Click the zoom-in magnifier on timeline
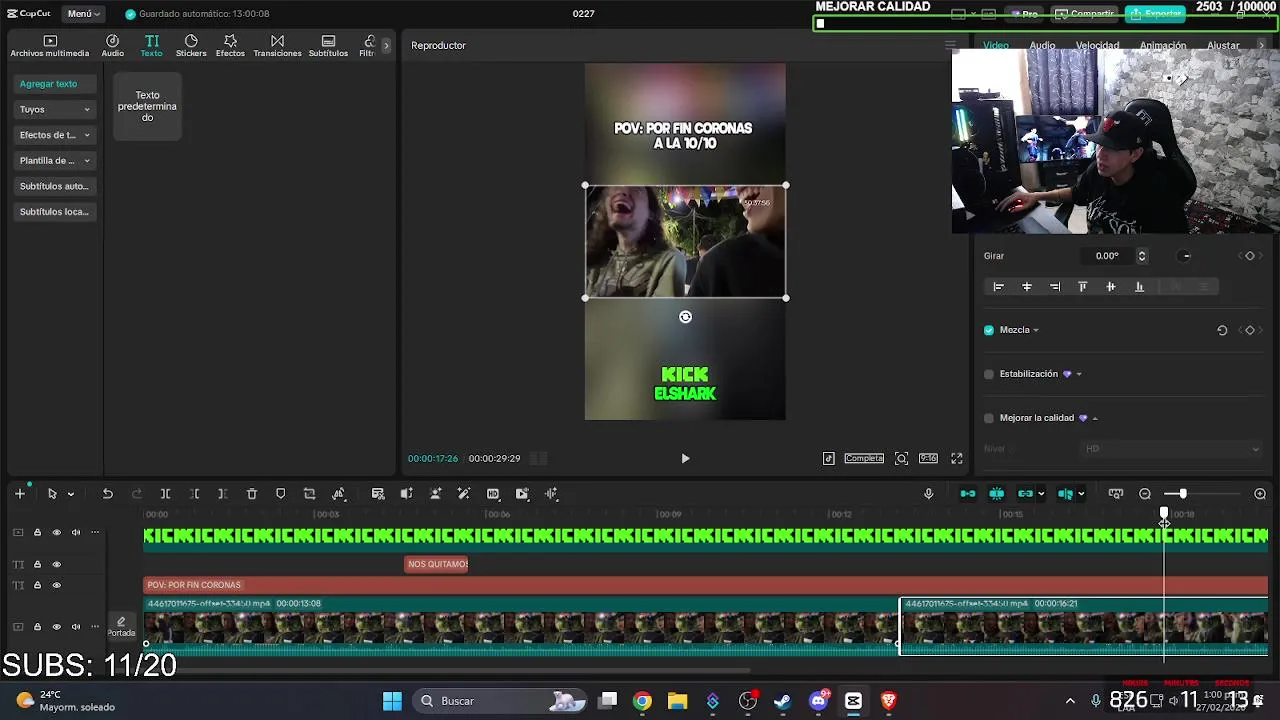This screenshot has width=1280, height=720. pyautogui.click(x=1260, y=494)
